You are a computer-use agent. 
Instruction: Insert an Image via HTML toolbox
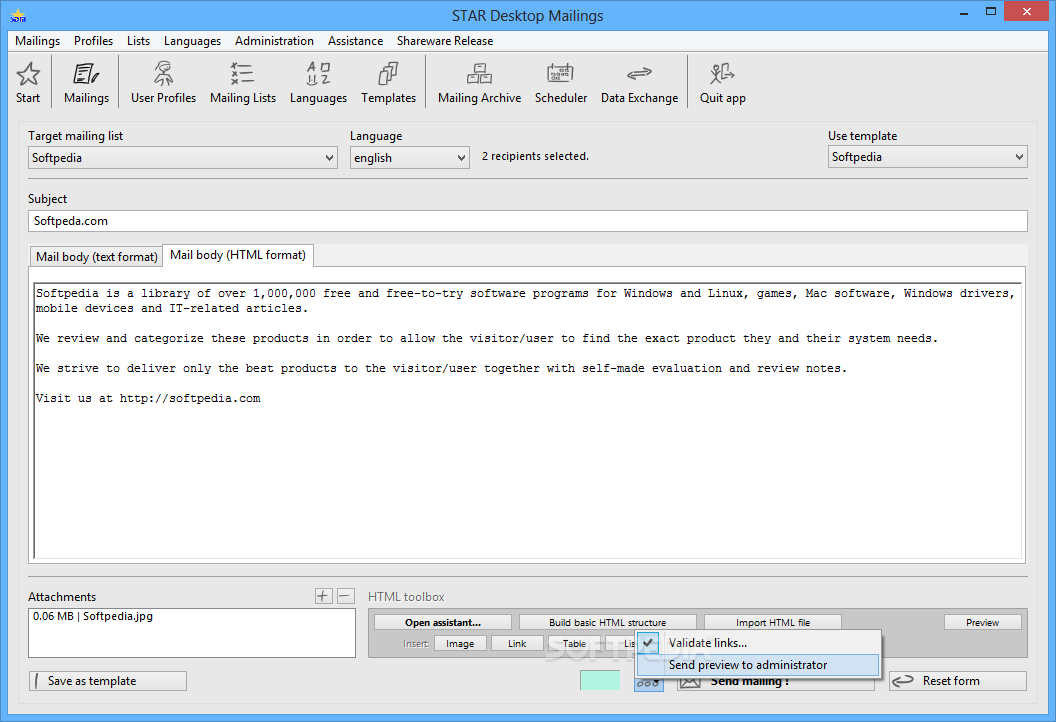coord(460,643)
